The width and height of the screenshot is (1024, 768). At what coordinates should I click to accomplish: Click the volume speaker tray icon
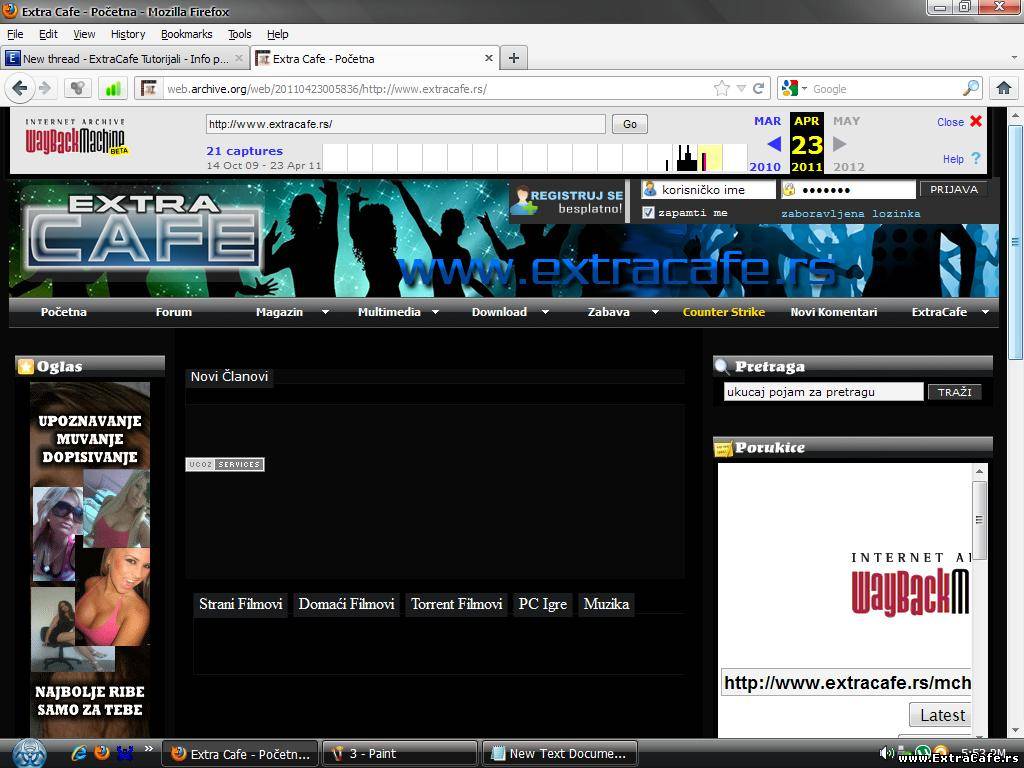click(886, 753)
